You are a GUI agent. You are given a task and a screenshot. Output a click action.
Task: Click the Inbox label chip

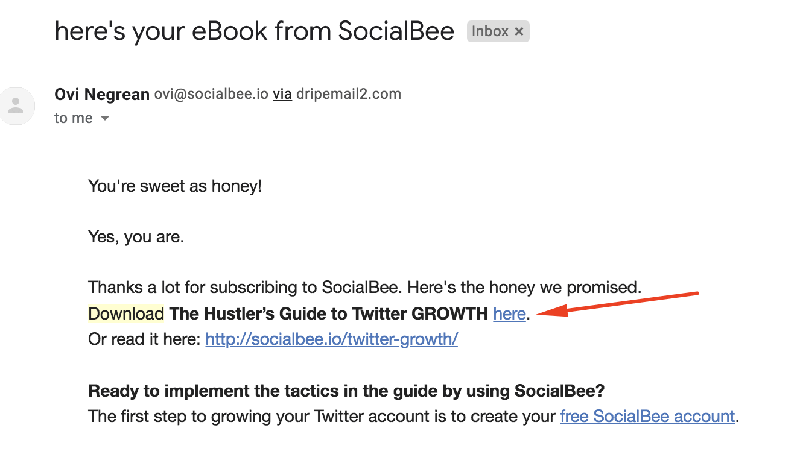pos(490,31)
